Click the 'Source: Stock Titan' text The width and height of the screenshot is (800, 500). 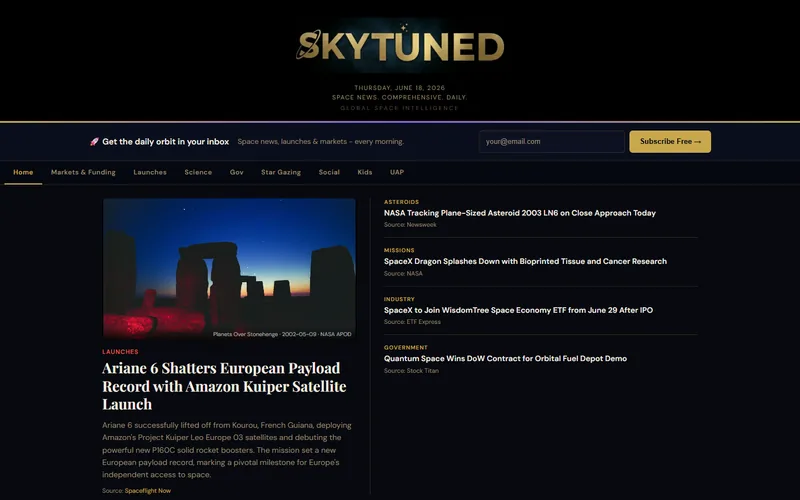click(411, 371)
